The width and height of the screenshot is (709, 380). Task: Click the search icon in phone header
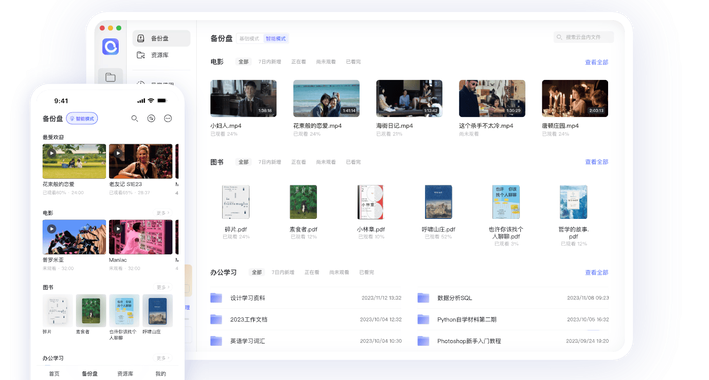point(134,119)
